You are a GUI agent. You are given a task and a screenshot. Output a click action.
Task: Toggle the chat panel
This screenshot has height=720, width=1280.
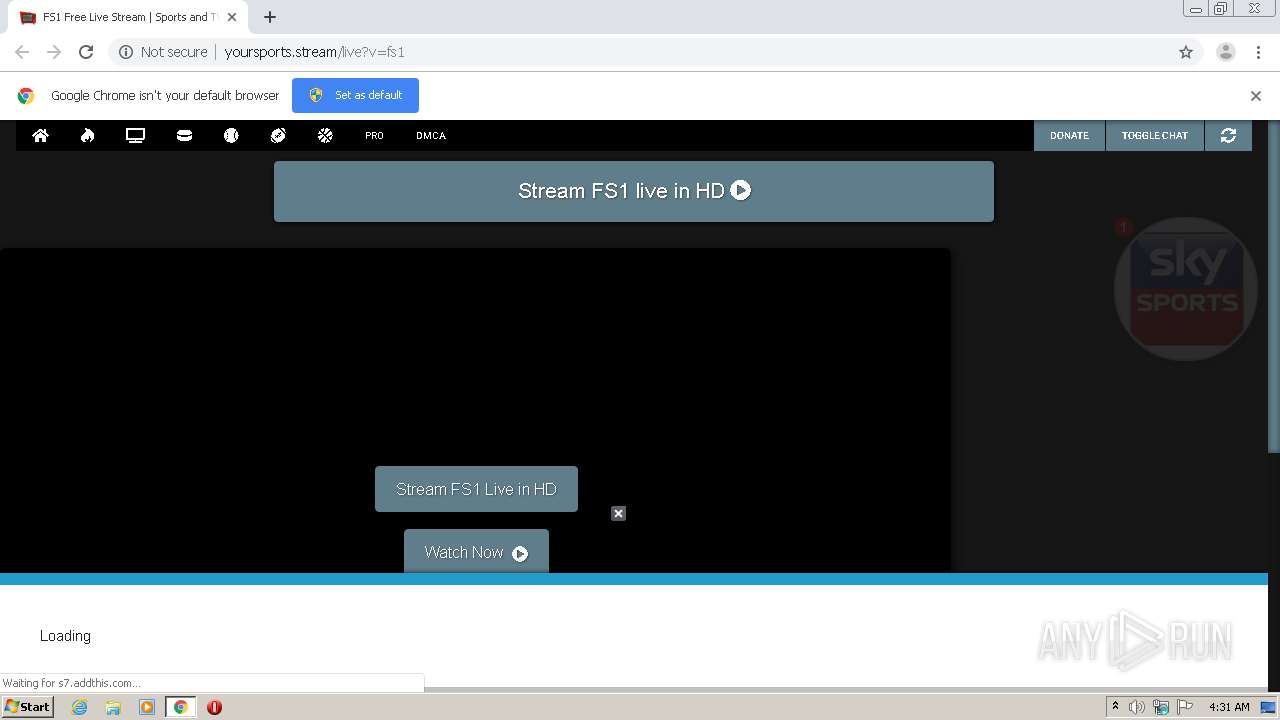[x=1155, y=135]
